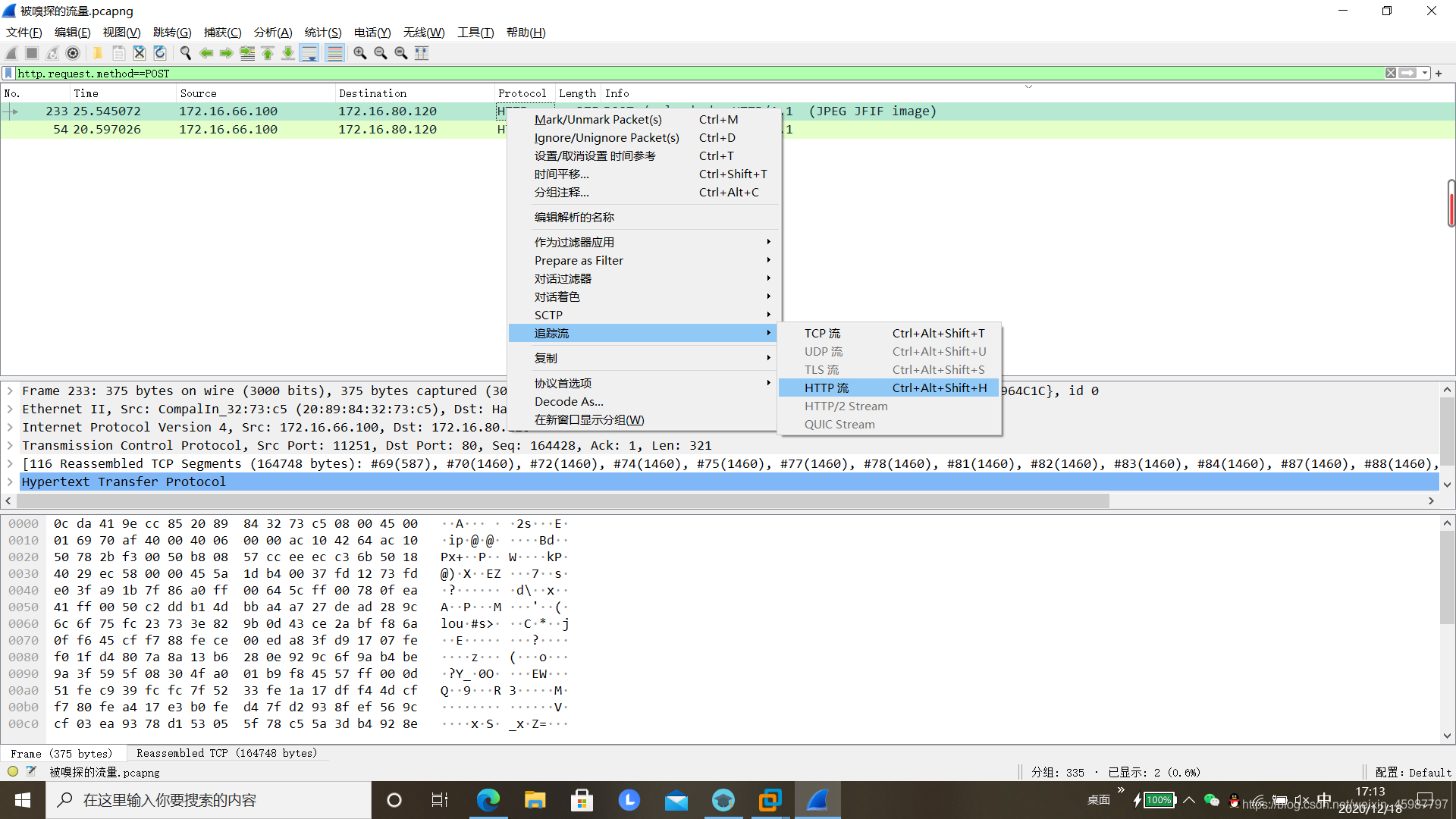The height and width of the screenshot is (819, 1456).
Task: Click Go to last packet icon
Action: tap(288, 53)
